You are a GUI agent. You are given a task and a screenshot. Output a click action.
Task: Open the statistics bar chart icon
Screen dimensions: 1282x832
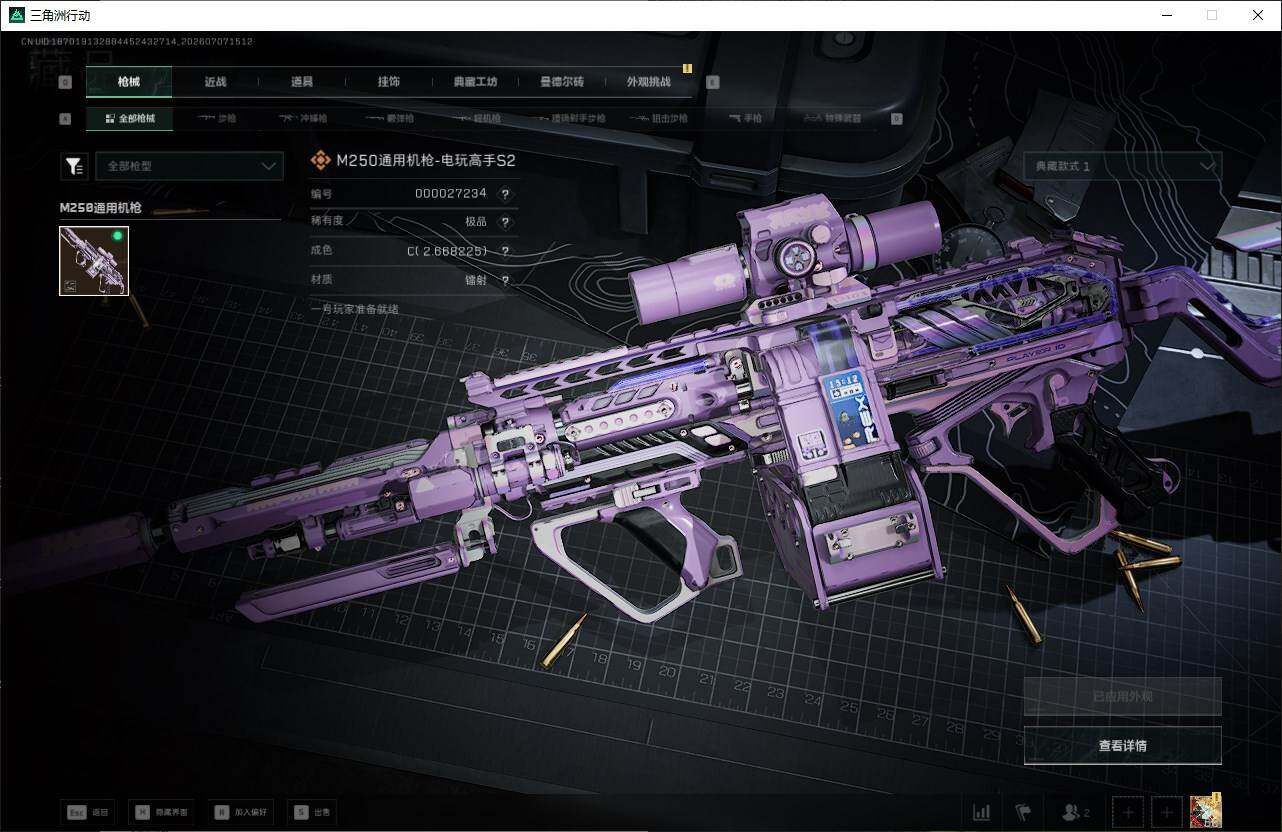coord(982,812)
